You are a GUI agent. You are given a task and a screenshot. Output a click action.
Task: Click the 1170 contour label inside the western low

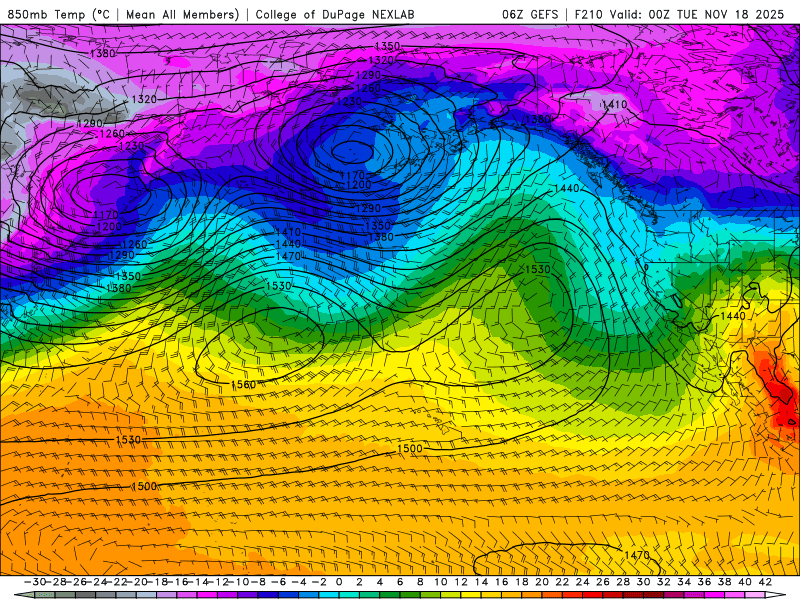coord(106,215)
